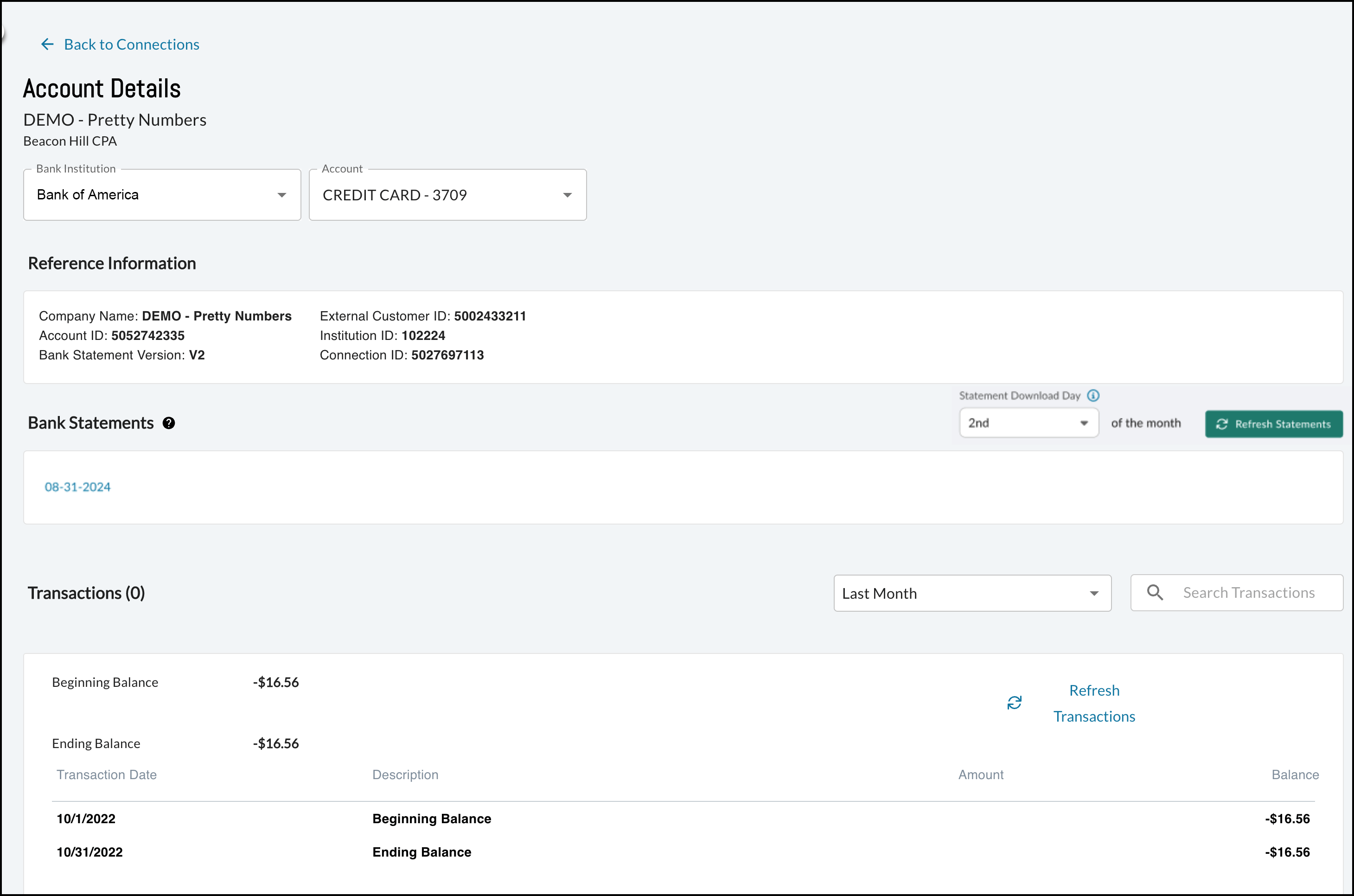Image resolution: width=1354 pixels, height=896 pixels.
Task: Click the Statement Download Day info icon
Action: pos(1093,396)
